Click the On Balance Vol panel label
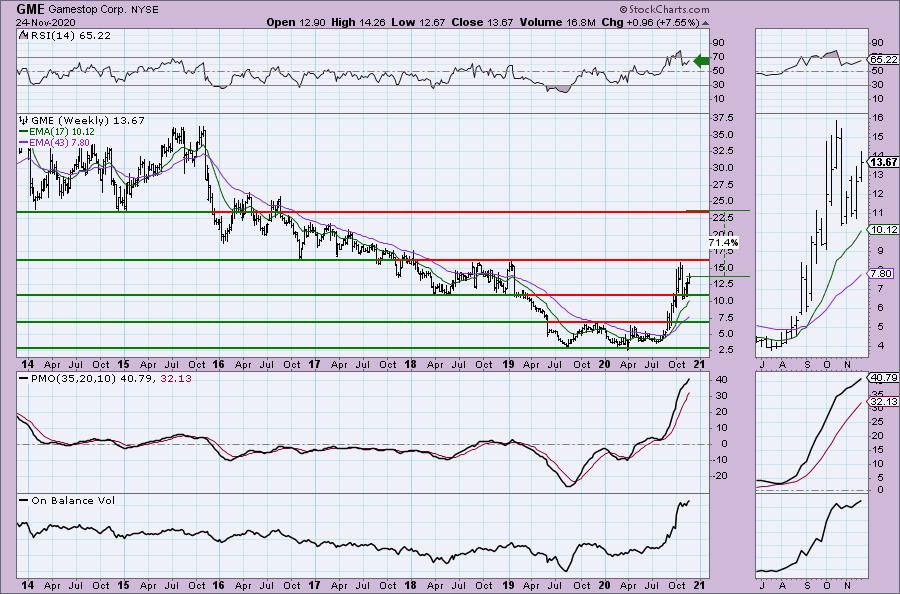Viewport: 900px width, 594px height. 73,500
